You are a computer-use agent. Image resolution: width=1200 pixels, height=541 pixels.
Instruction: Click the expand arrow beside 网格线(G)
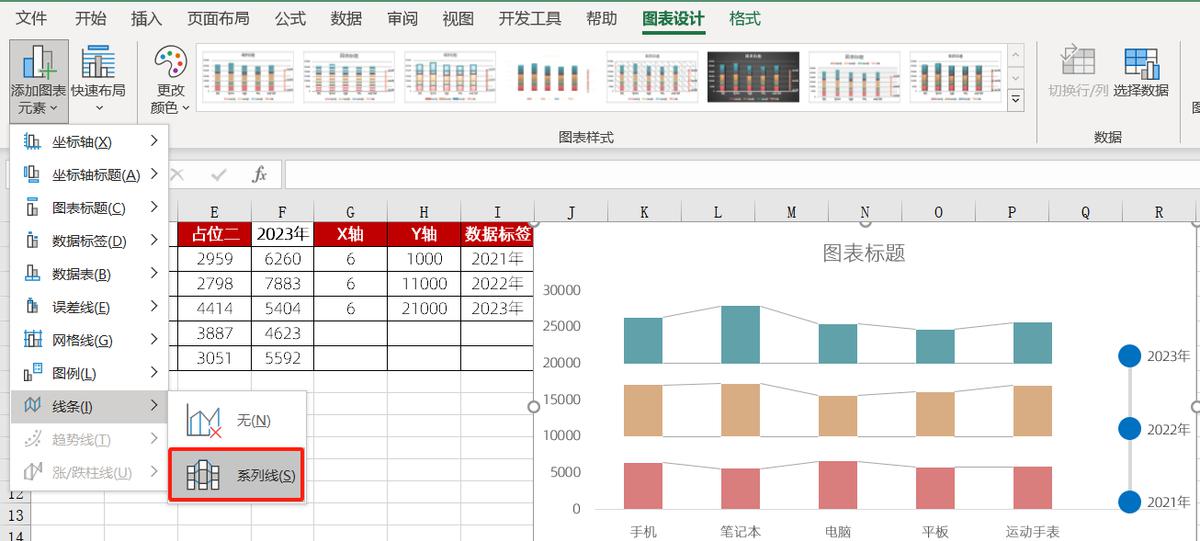pos(154,339)
